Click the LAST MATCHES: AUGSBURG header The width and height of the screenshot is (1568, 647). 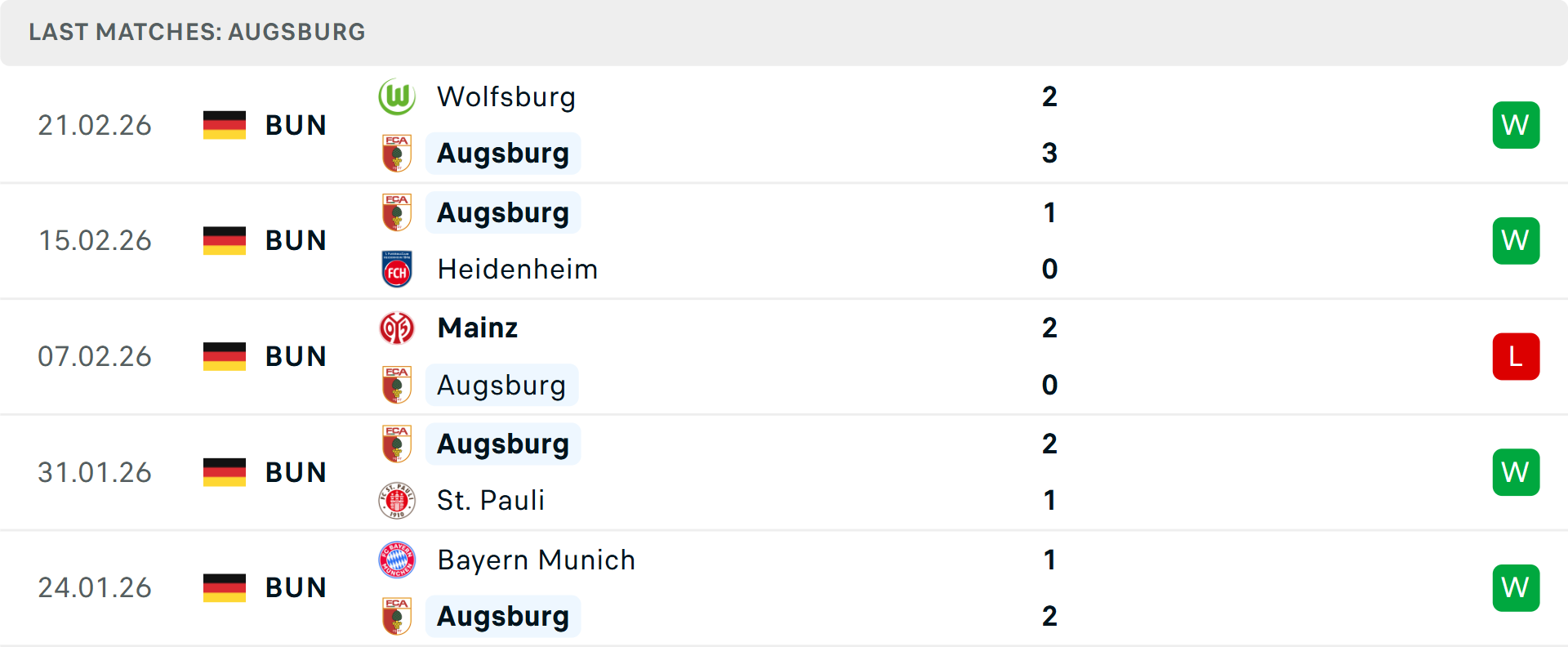coord(196,32)
